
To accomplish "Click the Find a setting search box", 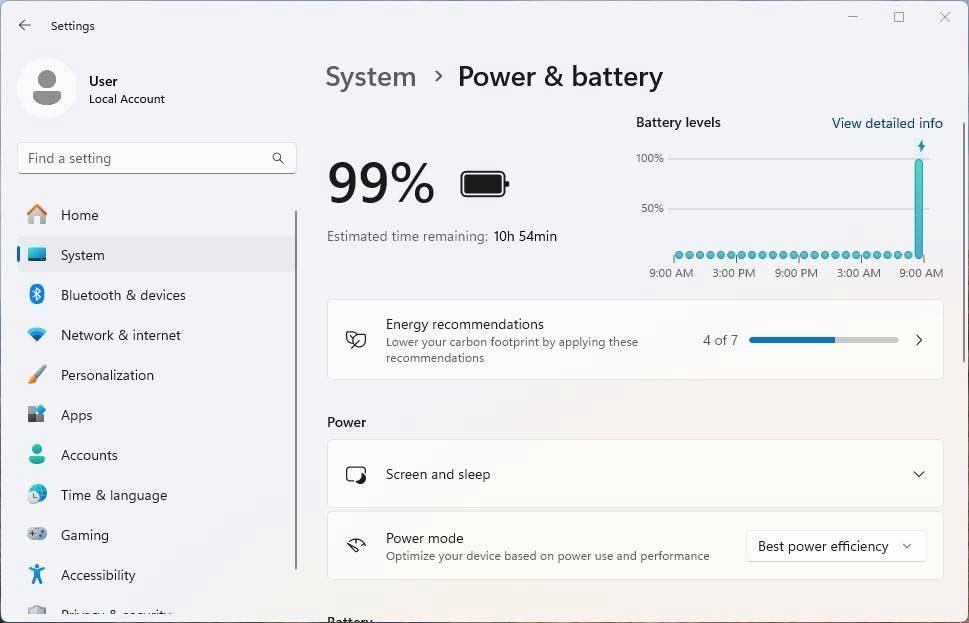I will click(145, 158).
